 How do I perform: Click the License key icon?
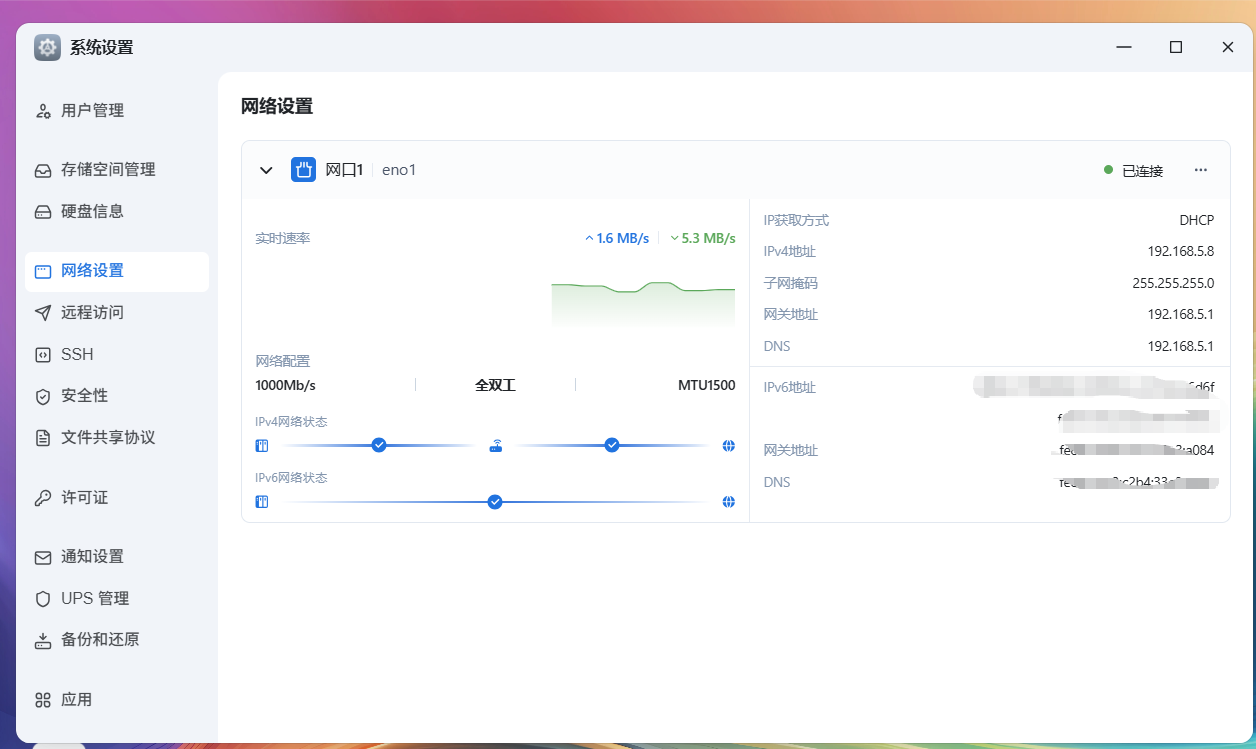[43, 498]
